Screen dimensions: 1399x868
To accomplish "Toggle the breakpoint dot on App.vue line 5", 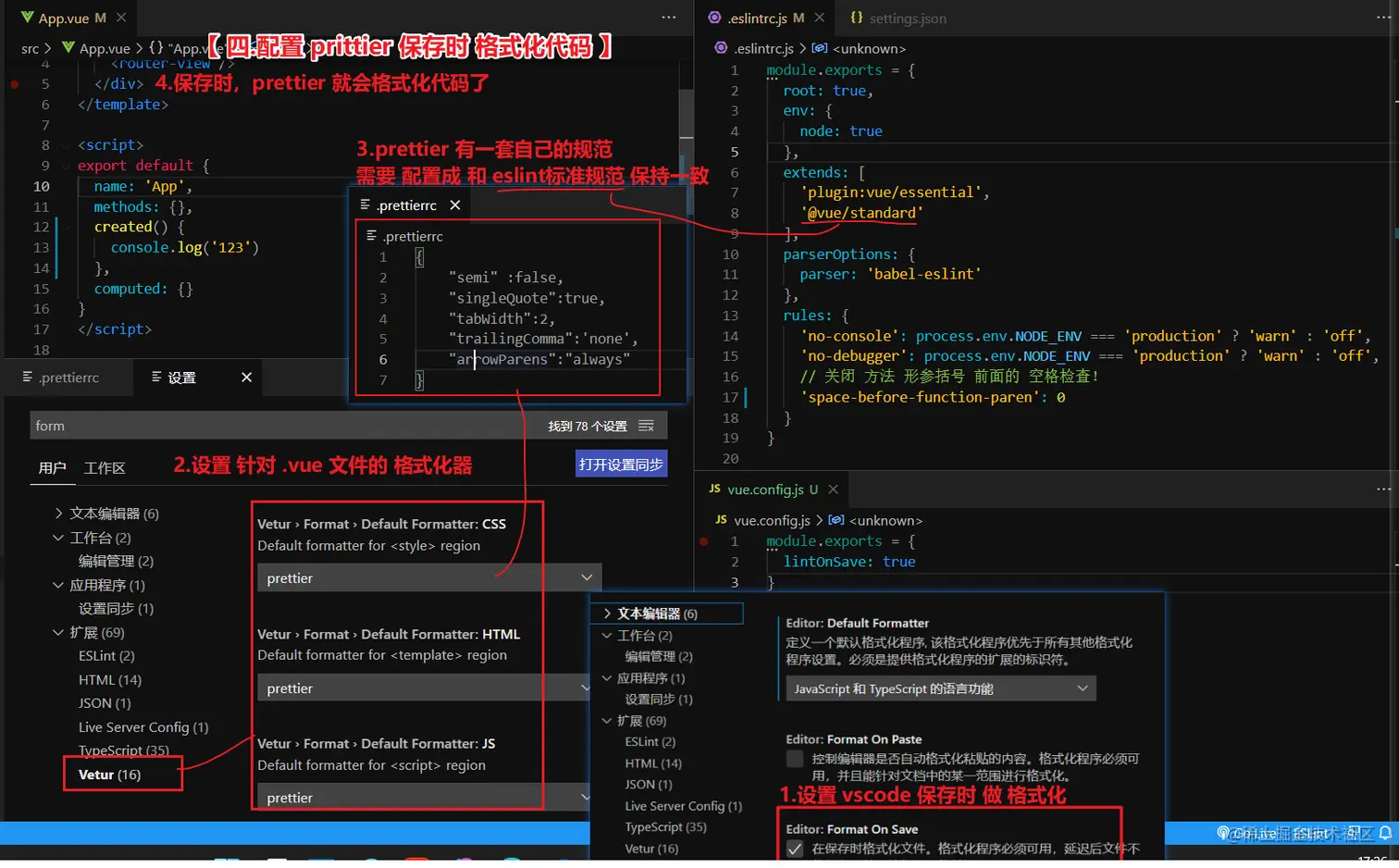I will click(x=15, y=84).
